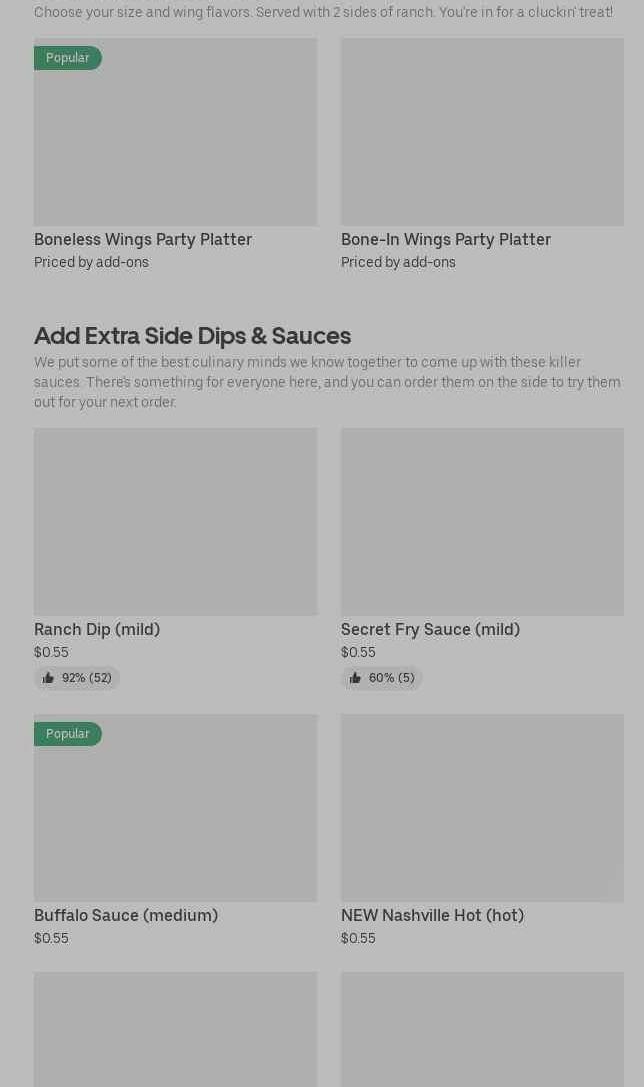
Task: Select Ranch Dip (mild) image
Action: [175, 522]
